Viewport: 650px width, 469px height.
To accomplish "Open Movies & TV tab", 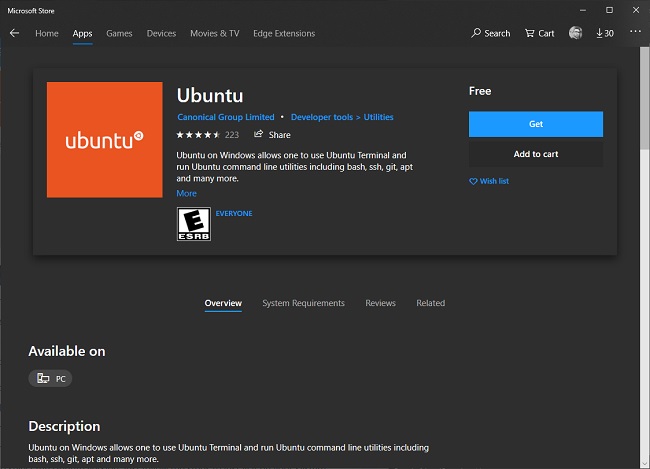I will [215, 33].
